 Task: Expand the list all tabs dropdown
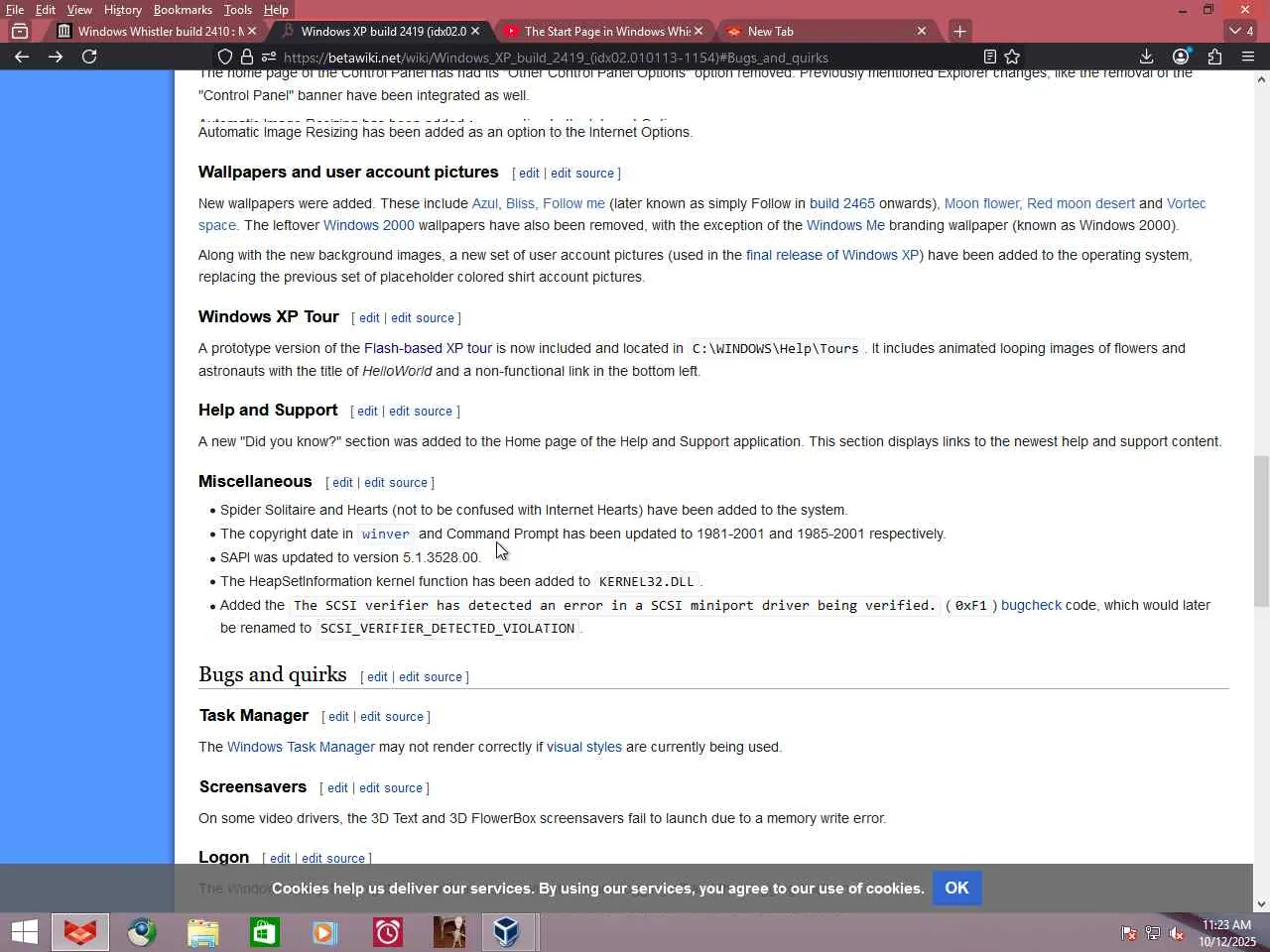click(1241, 31)
